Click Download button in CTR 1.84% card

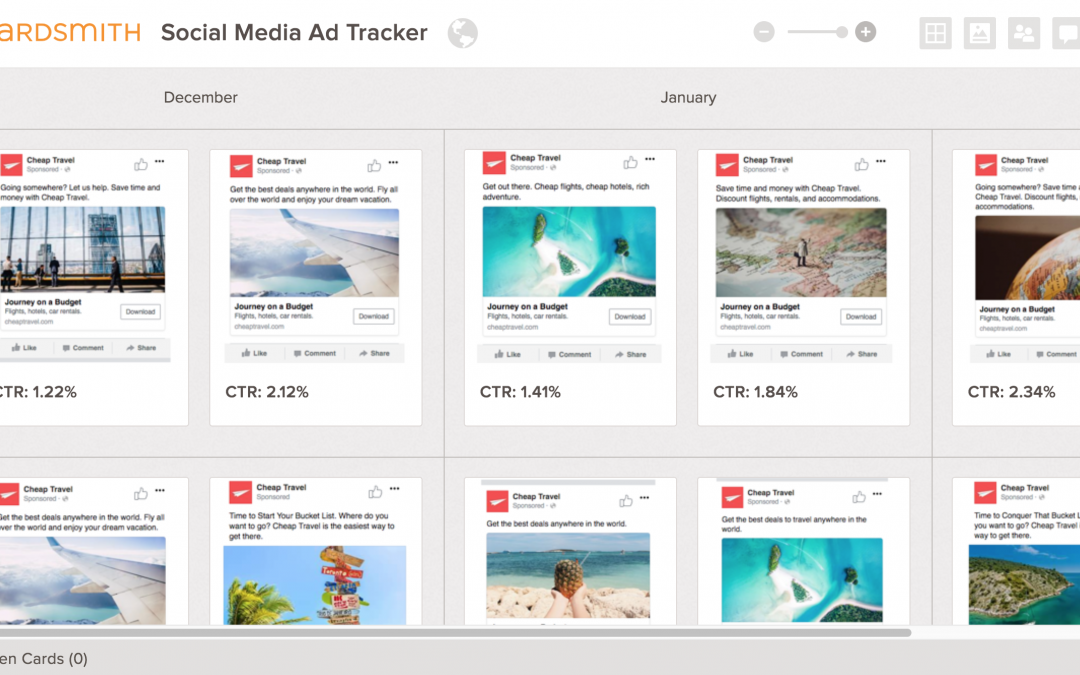pyautogui.click(x=861, y=317)
